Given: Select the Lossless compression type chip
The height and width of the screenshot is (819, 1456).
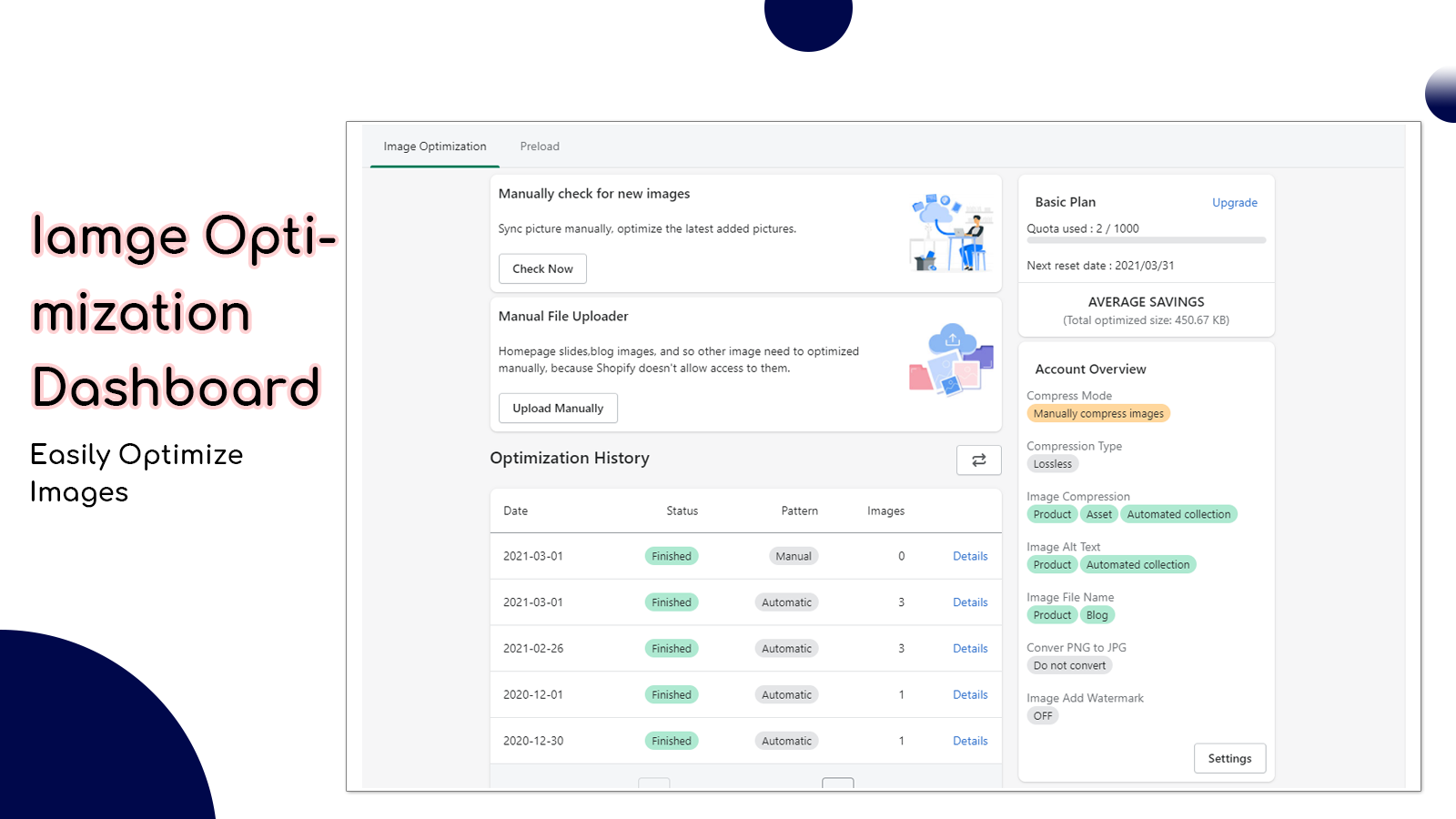Looking at the screenshot, I should point(1052,463).
